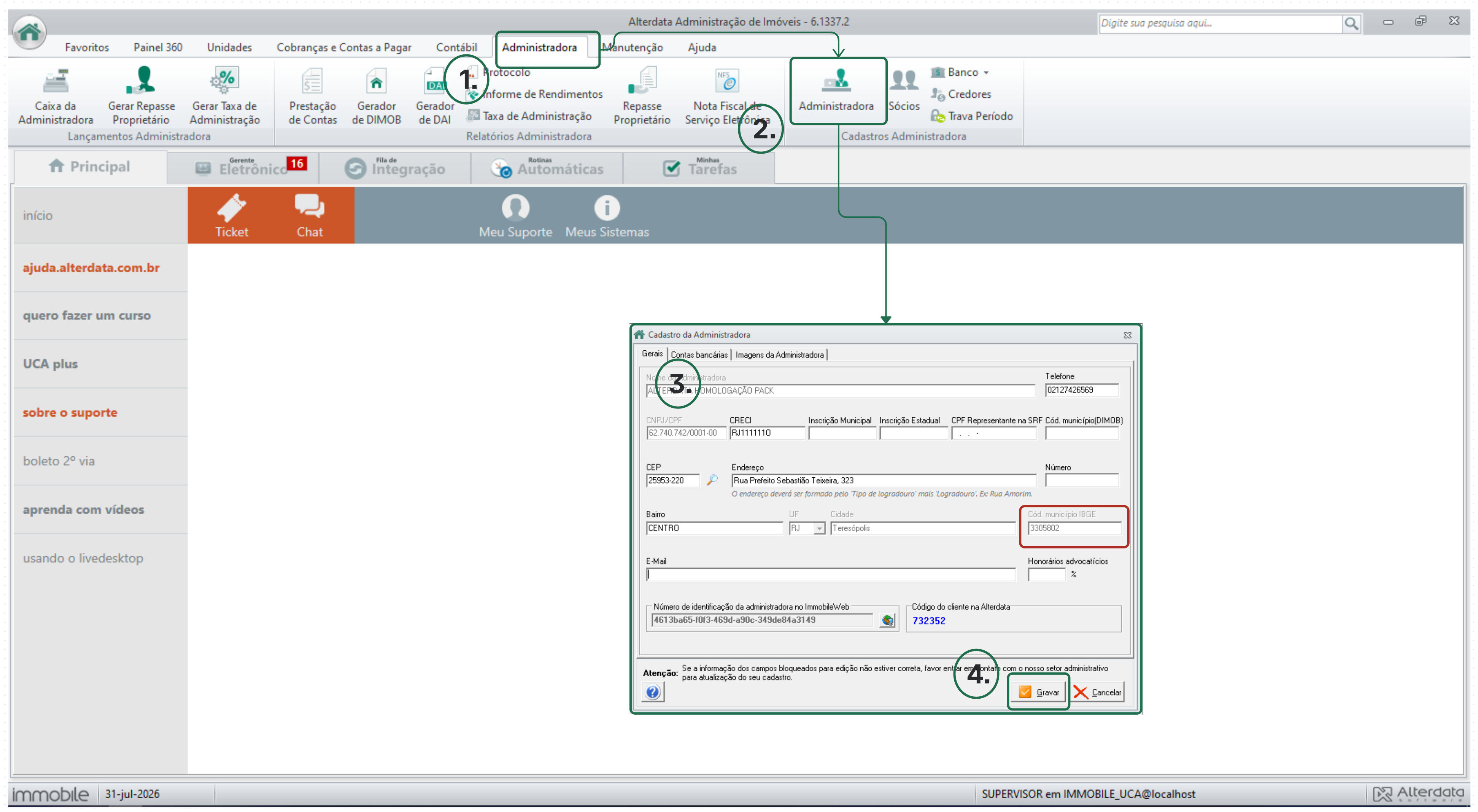1478x812 pixels.
Task: Start a support Chat
Action: coord(309,216)
